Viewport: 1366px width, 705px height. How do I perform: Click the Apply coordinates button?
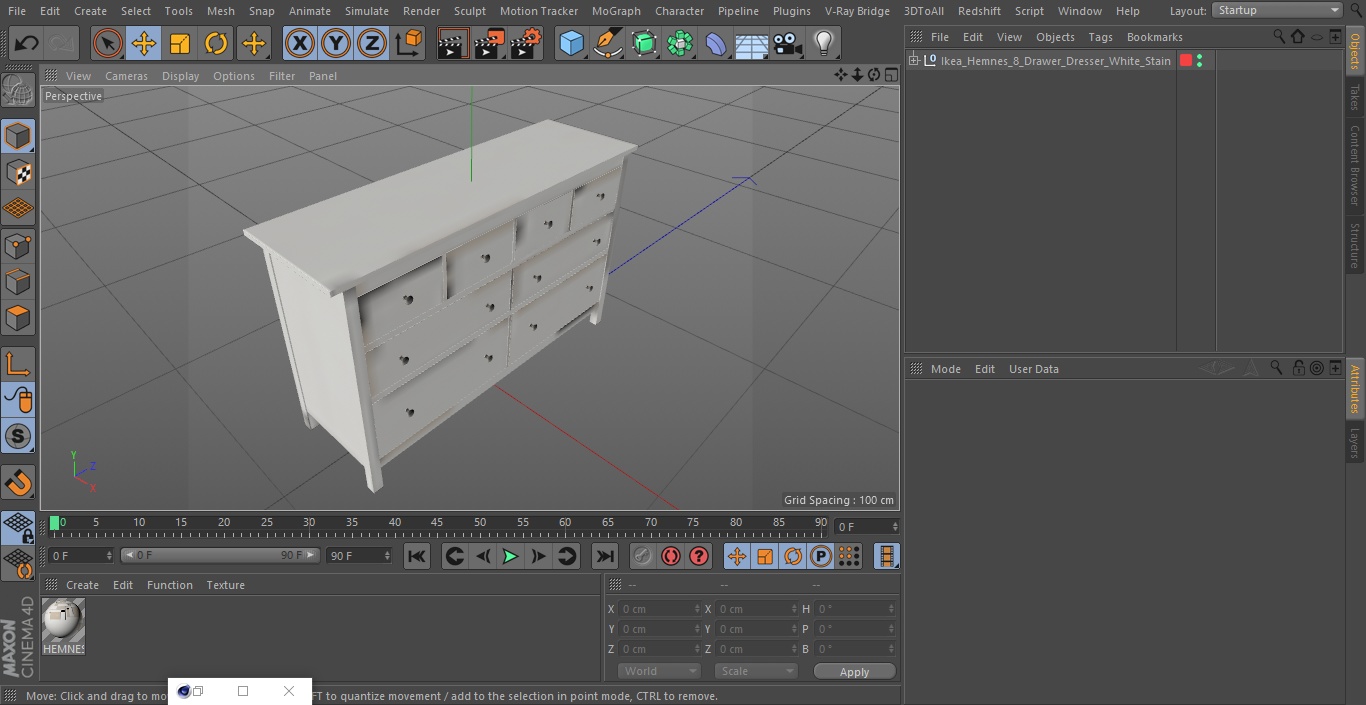(x=854, y=672)
